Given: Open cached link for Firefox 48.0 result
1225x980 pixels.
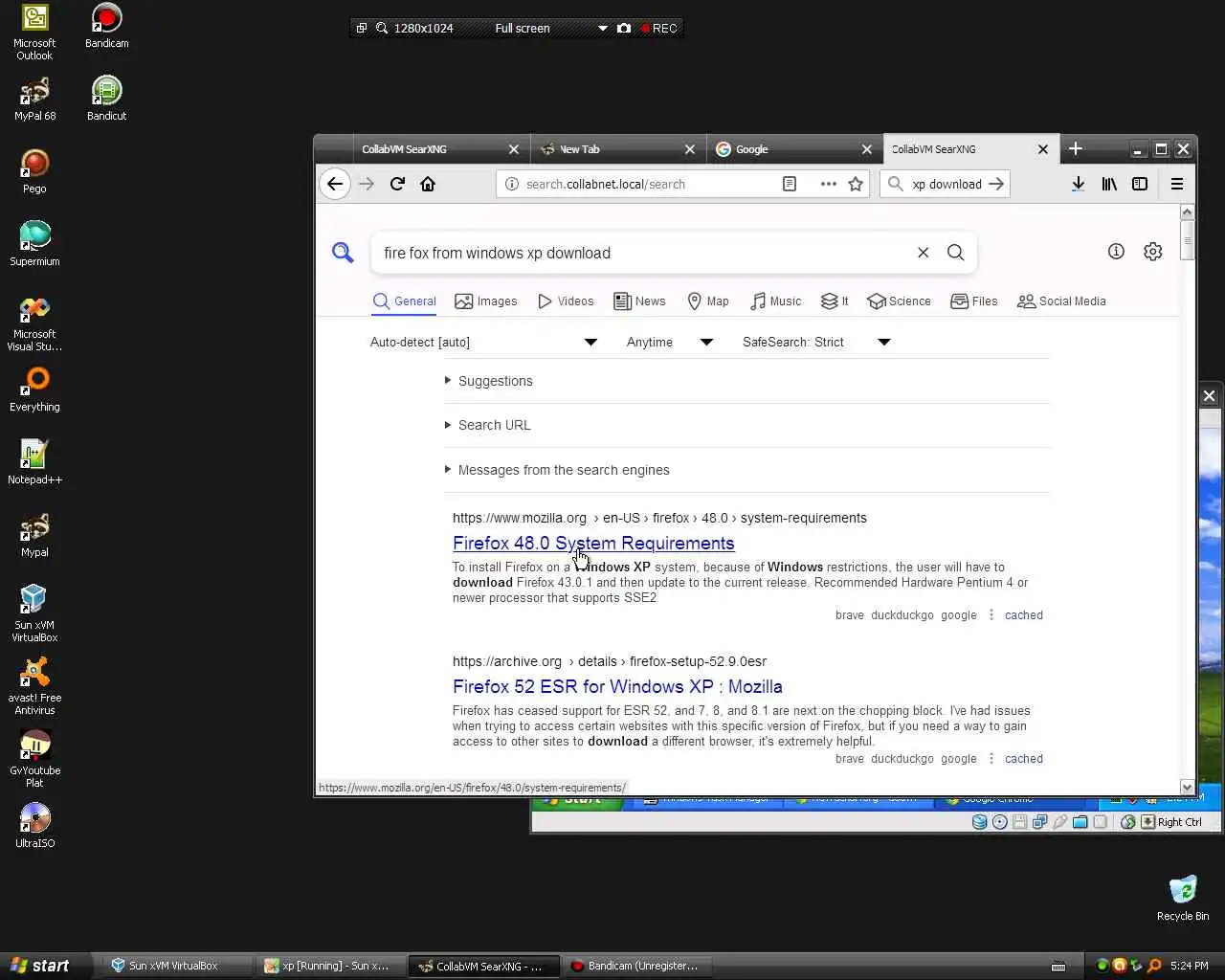Looking at the screenshot, I should [1023, 615].
